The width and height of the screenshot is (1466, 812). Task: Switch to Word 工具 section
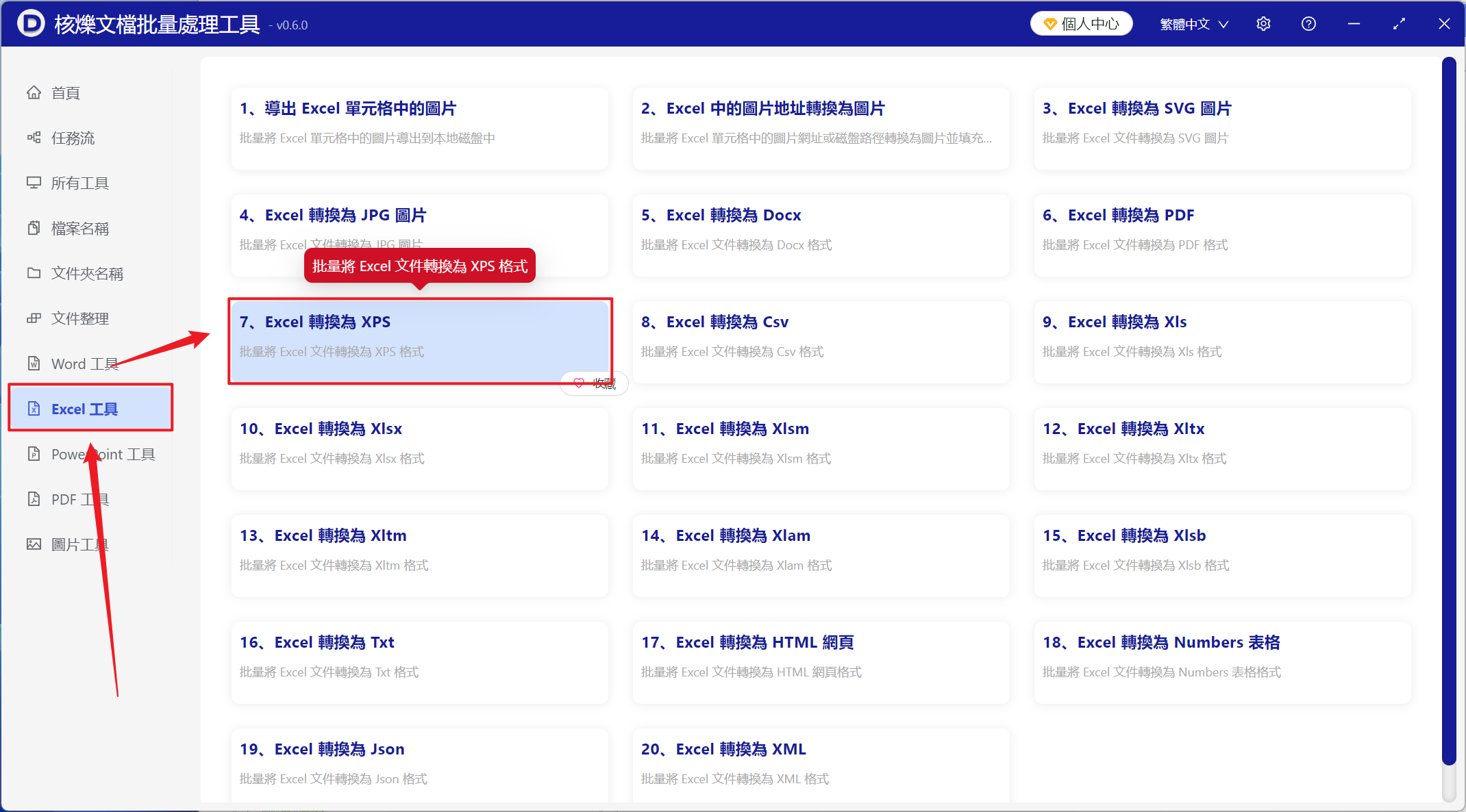(x=85, y=364)
